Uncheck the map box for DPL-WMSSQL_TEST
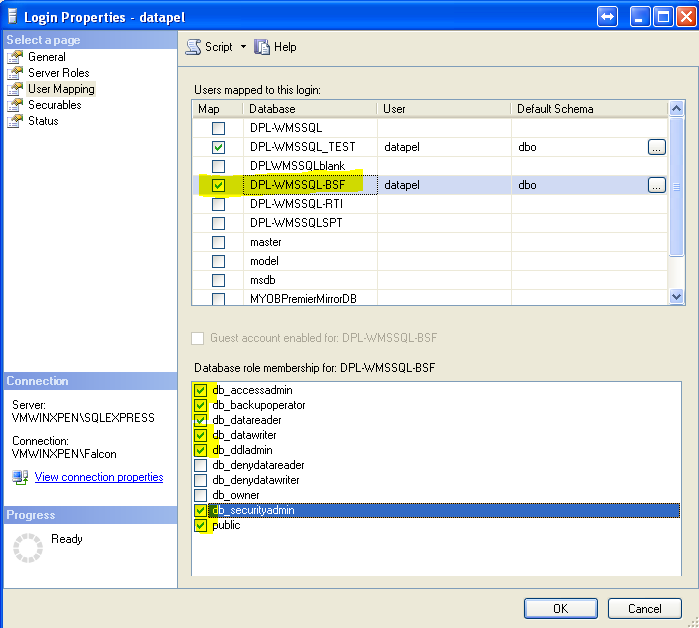The image size is (699, 628). point(218,147)
